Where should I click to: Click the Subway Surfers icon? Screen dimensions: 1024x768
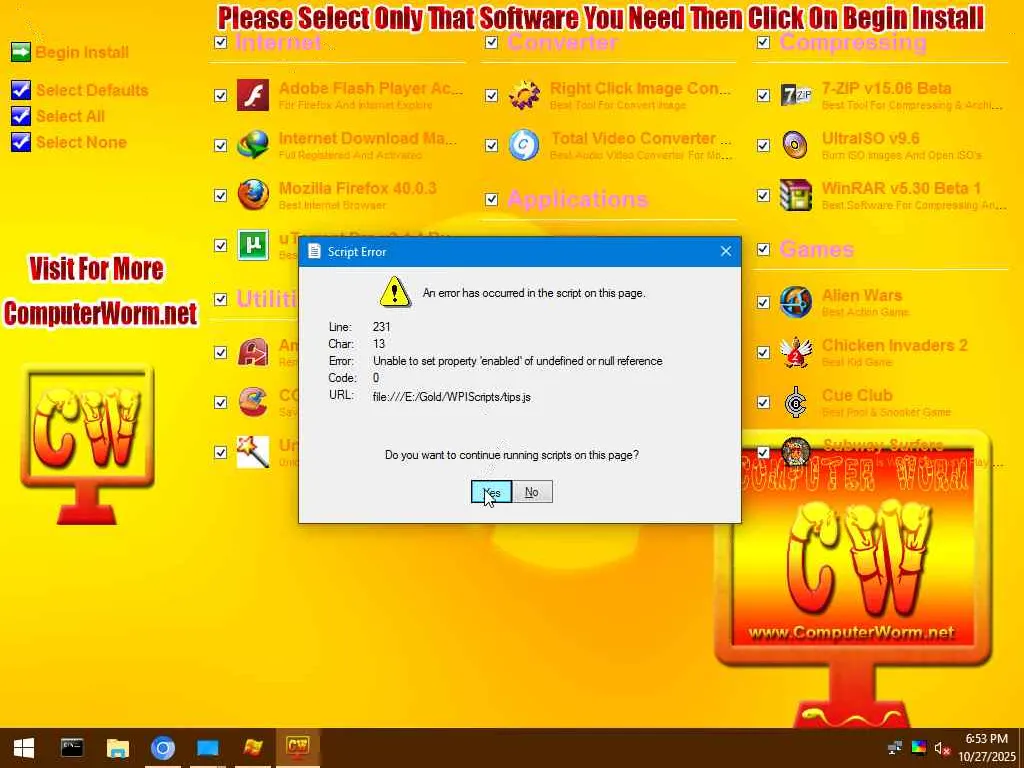[x=795, y=451]
